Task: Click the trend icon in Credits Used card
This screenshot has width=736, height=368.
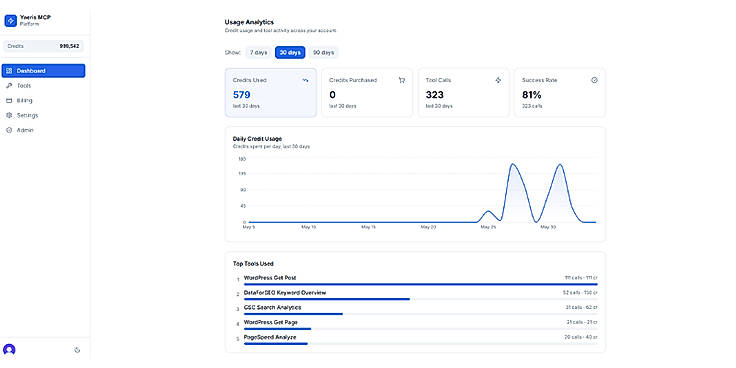Action: [306, 80]
